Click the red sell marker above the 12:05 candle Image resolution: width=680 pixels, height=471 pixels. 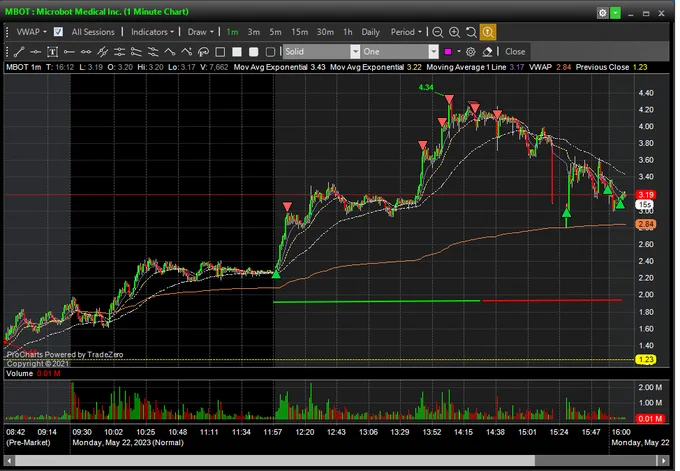pyautogui.click(x=287, y=206)
